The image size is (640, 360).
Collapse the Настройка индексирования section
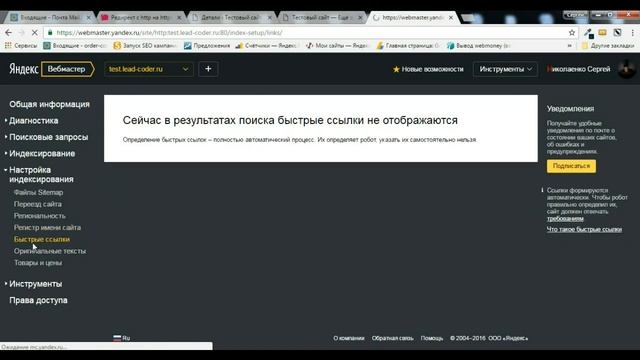(x=41, y=174)
